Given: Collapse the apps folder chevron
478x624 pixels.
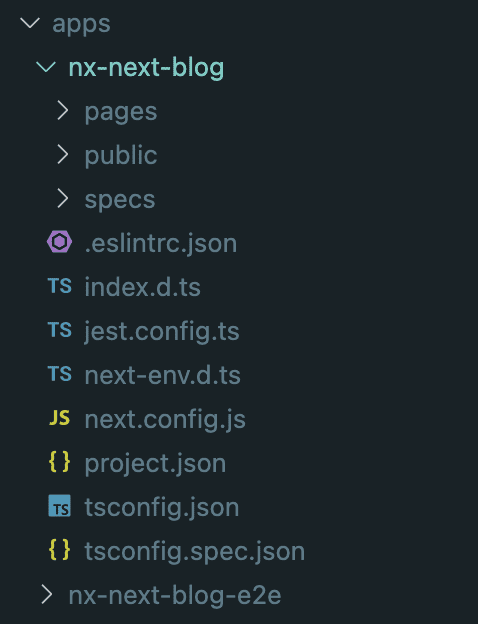Looking at the screenshot, I should click(x=30, y=23).
